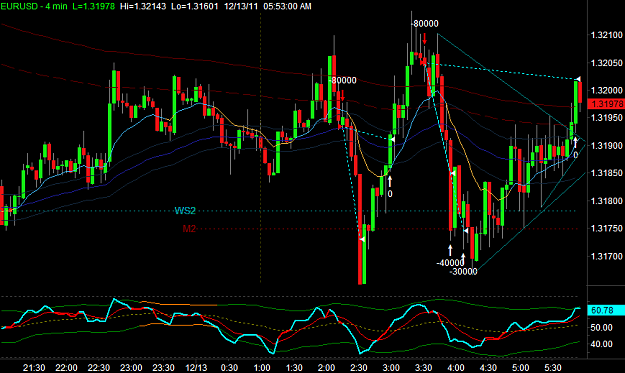Image resolution: width=625 pixels, height=373 pixels.
Task: Click the 05:53:00 AM timestamp
Action: (287, 6)
